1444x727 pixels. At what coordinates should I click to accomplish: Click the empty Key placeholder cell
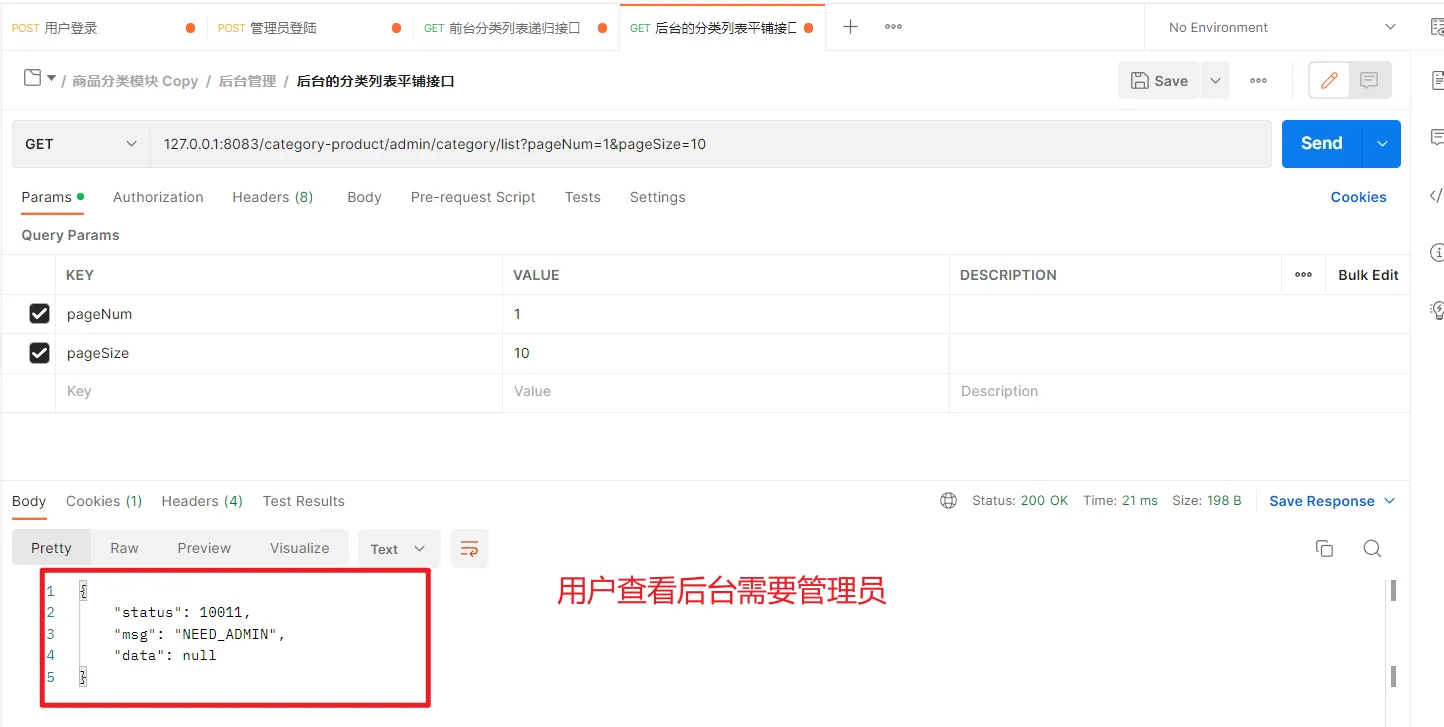click(x=279, y=392)
